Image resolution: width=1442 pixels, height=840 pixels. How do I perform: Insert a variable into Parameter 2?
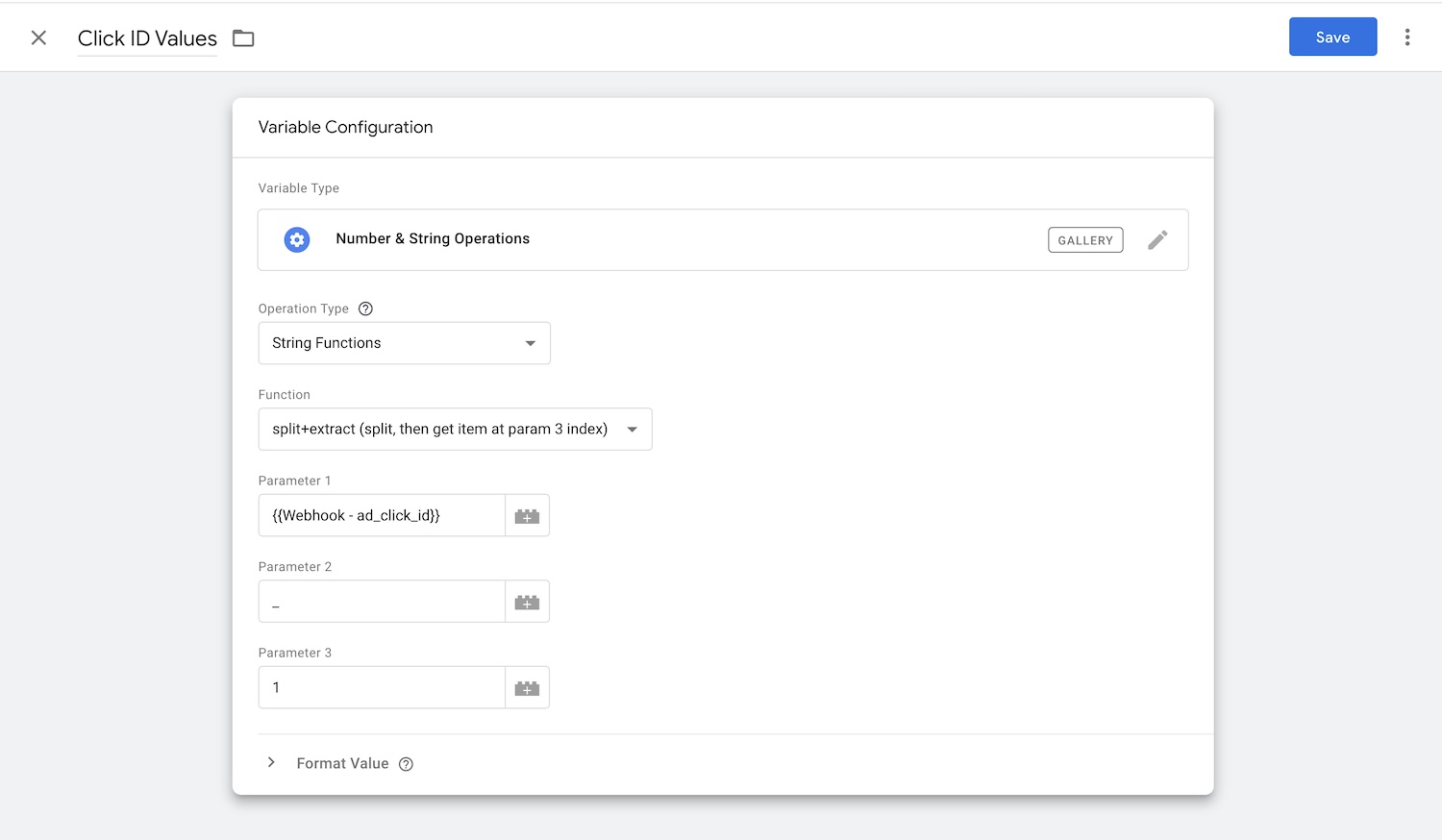click(x=527, y=602)
